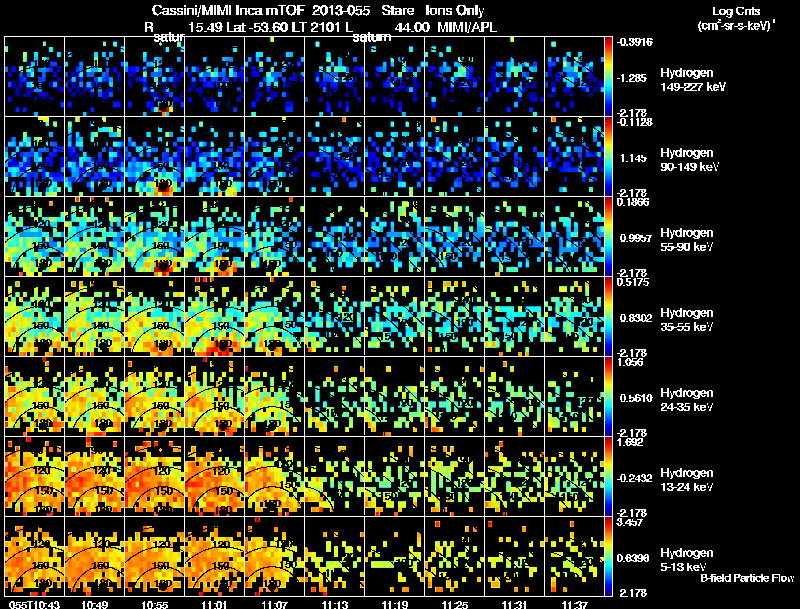
Task: Click the Hydrogen 90-149 keV row label
Action: (689, 160)
